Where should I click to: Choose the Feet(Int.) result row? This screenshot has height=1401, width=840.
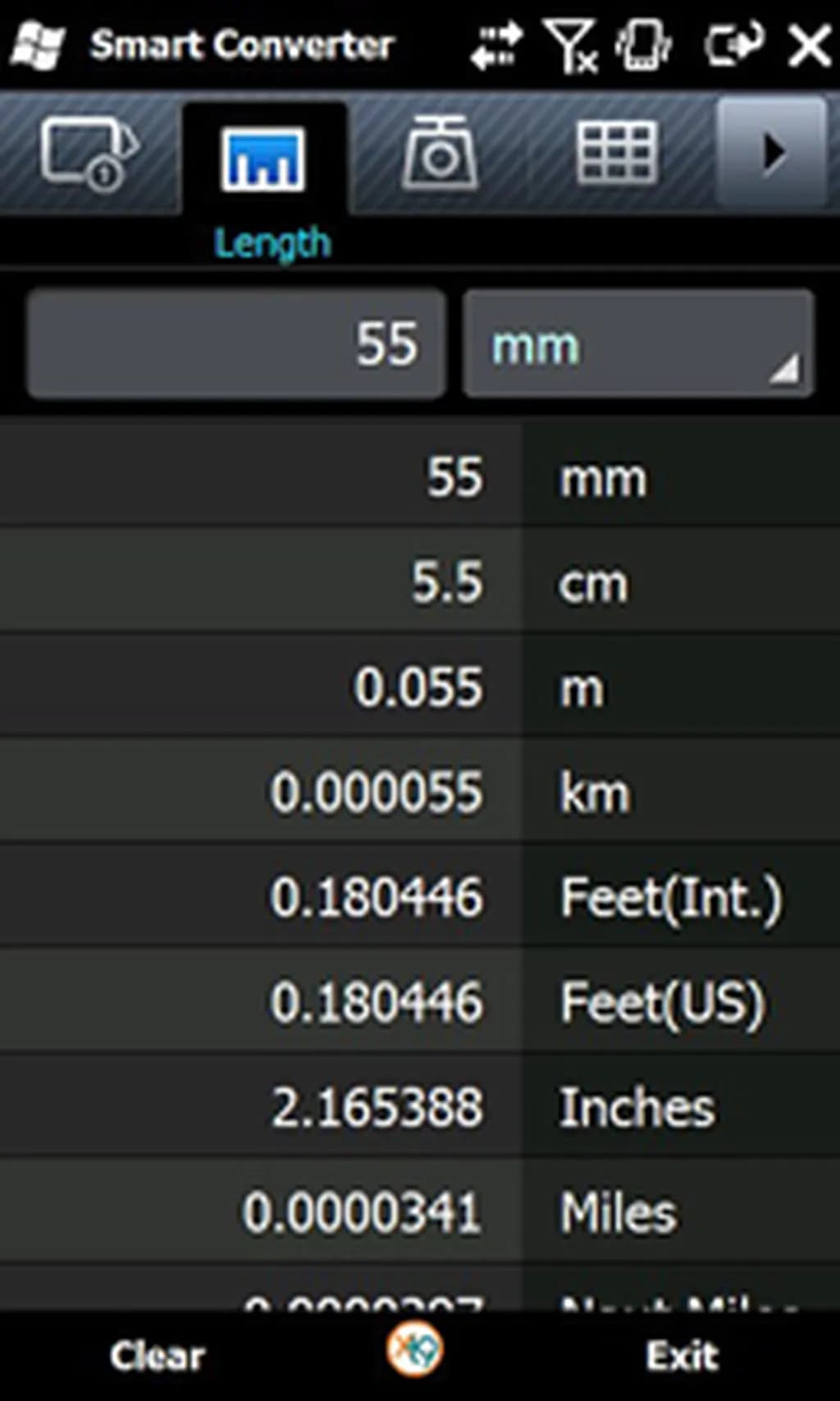tap(420, 897)
